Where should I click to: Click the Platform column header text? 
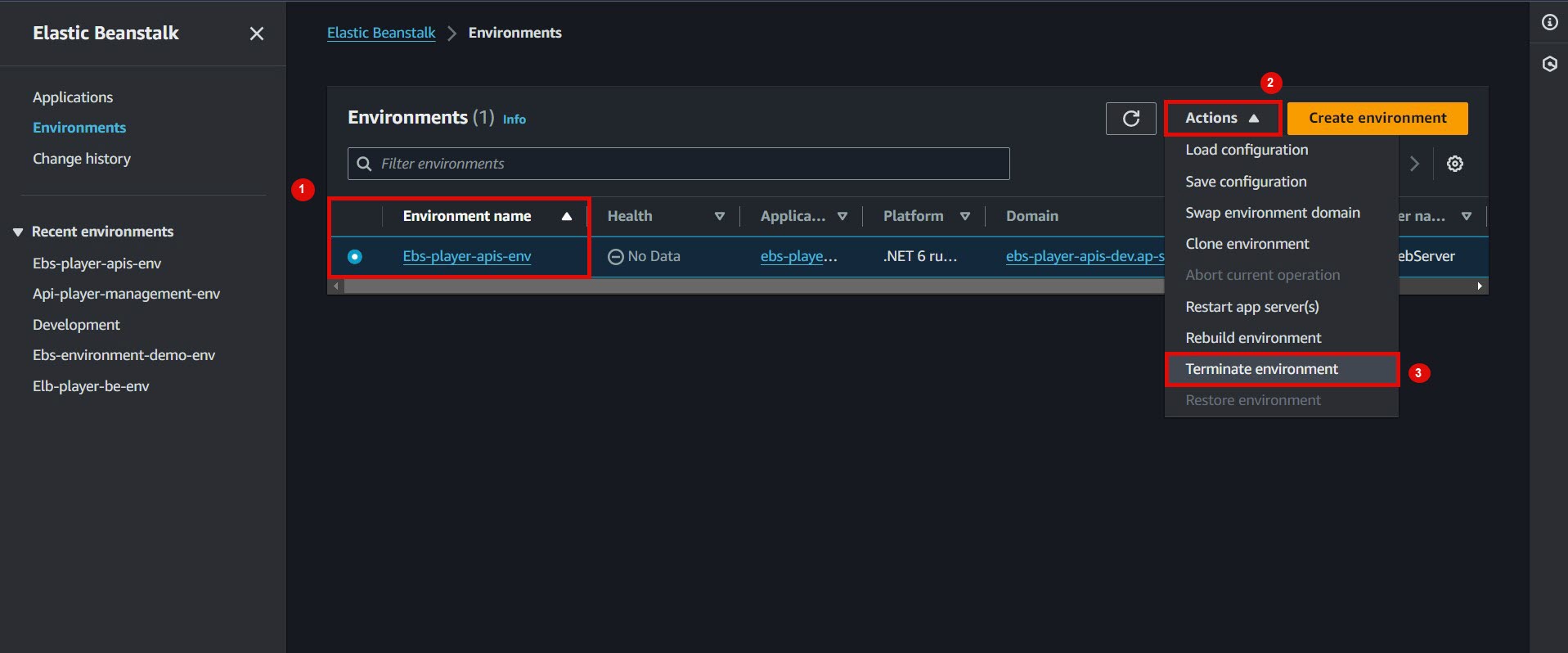(x=913, y=216)
